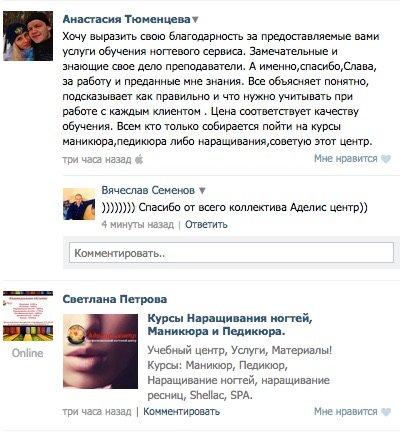Open Вячеслав Семенов's avatar thumbnail
This screenshot has width=410, height=433.
click(x=79, y=204)
